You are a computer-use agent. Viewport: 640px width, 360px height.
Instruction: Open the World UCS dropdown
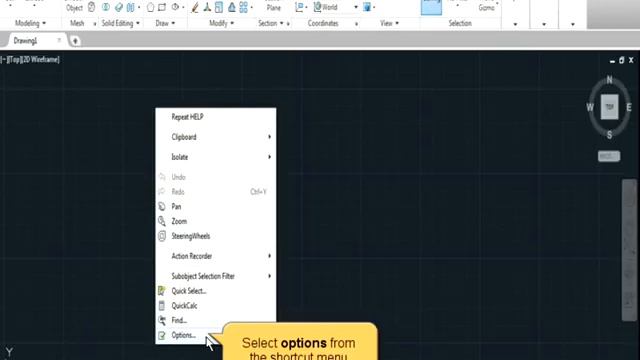coord(356,7)
